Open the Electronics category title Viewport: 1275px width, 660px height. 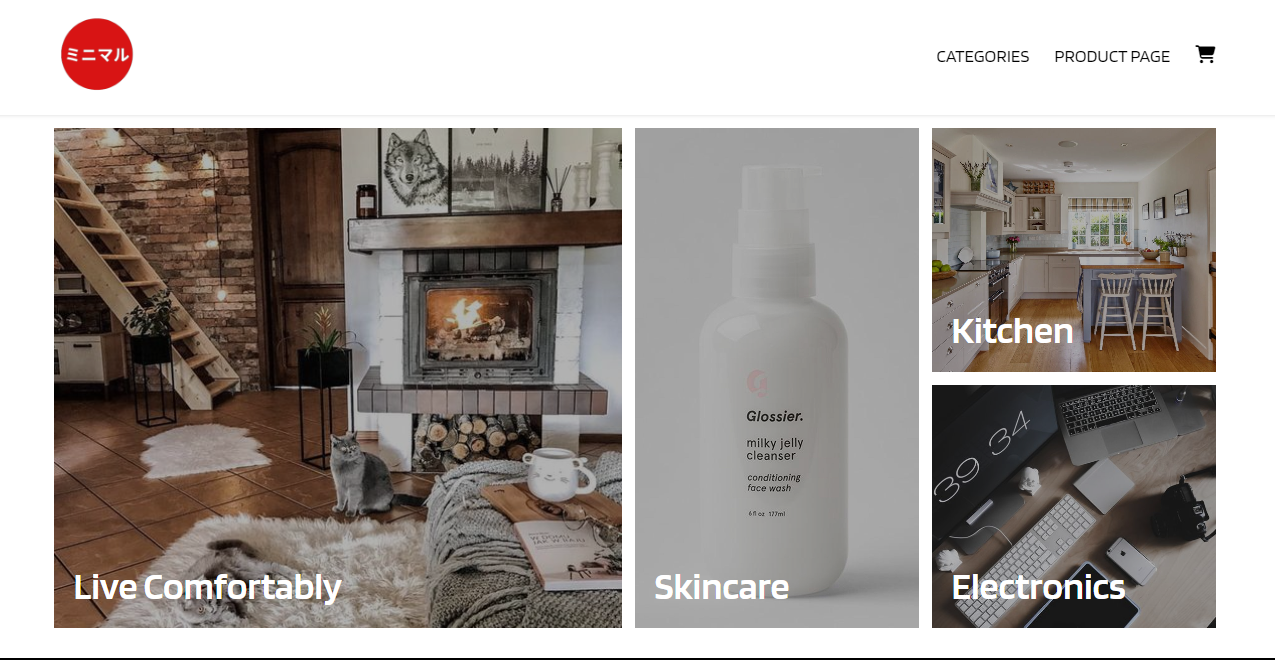[x=1038, y=586]
